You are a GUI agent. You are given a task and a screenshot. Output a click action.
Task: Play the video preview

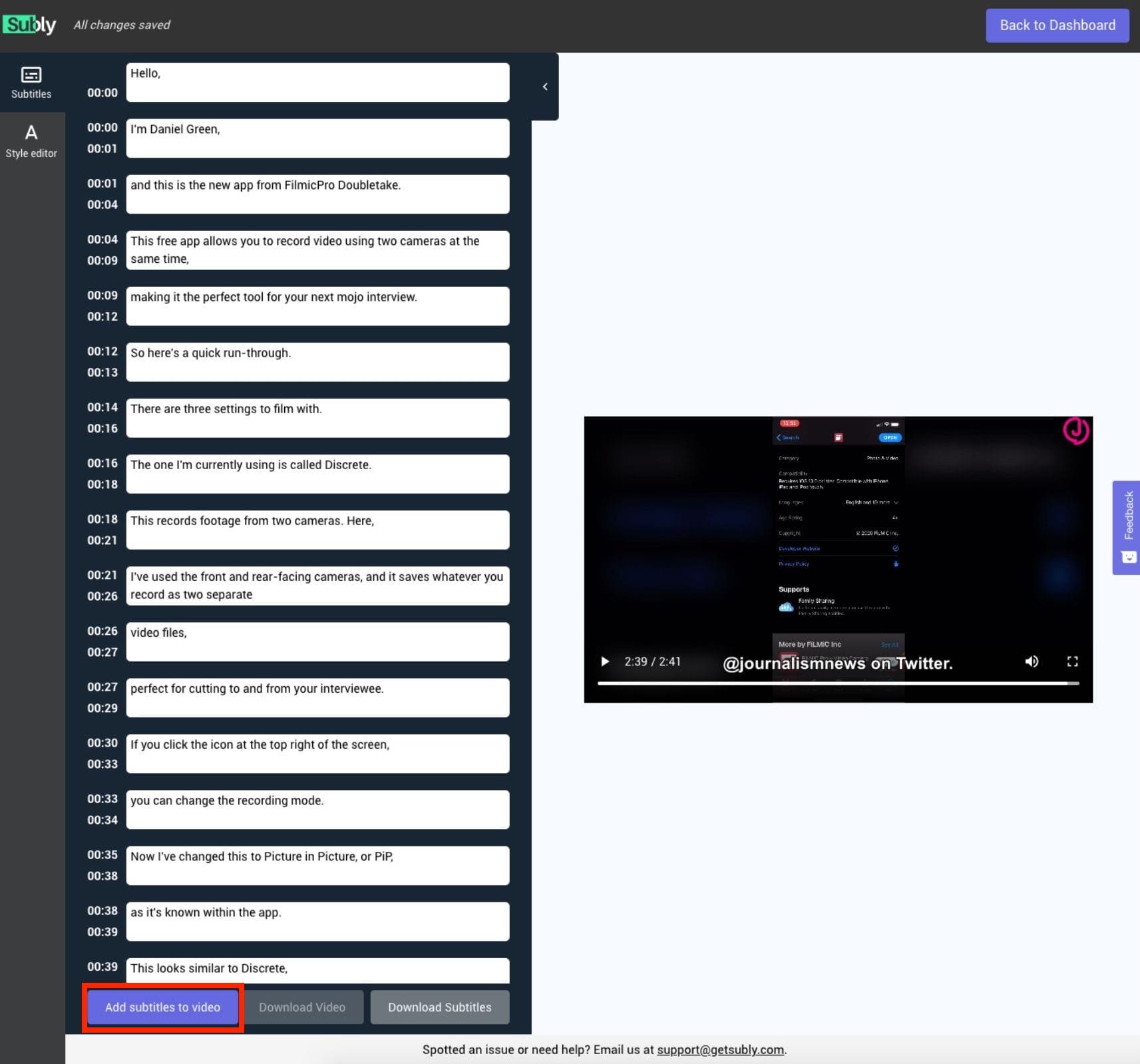pos(604,661)
